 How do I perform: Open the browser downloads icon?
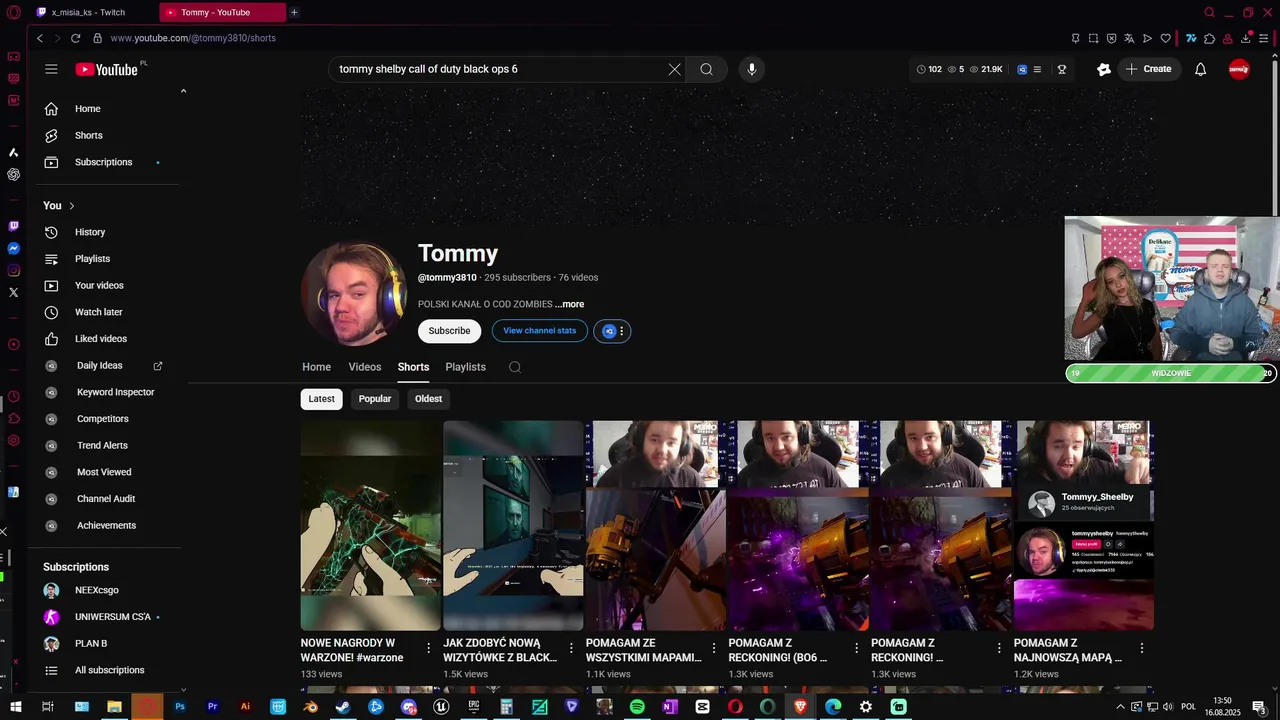(x=1246, y=38)
